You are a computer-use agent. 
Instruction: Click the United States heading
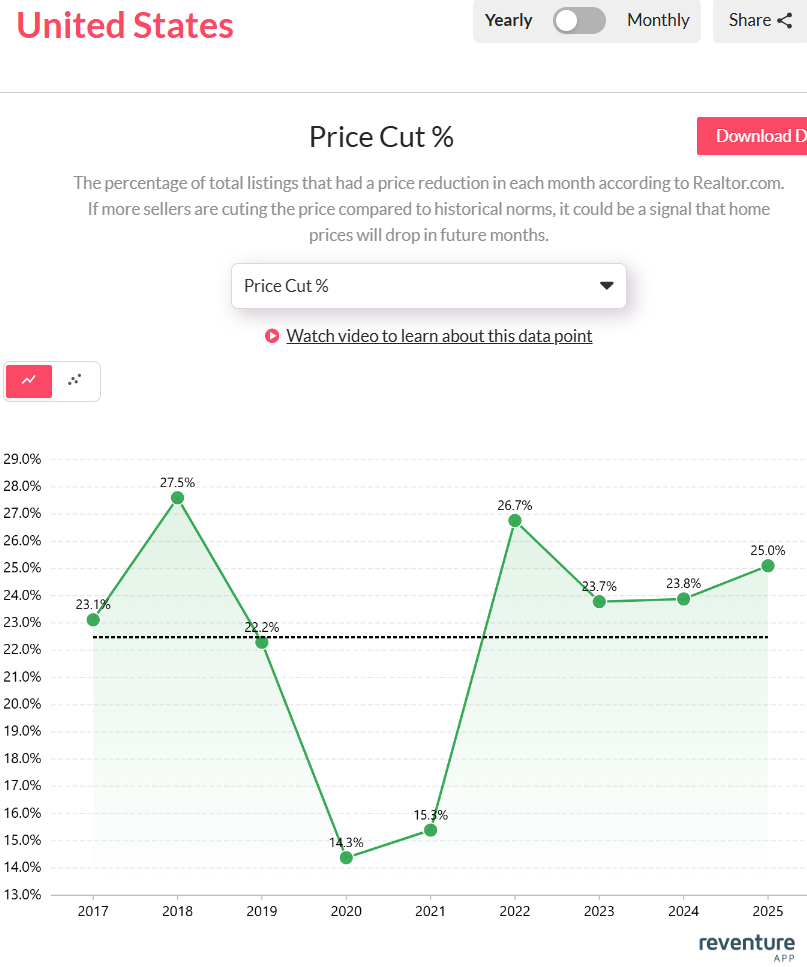click(124, 25)
